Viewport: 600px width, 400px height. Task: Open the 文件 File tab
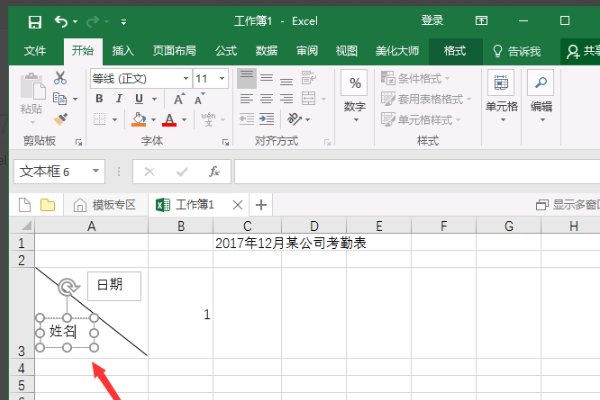(35, 51)
